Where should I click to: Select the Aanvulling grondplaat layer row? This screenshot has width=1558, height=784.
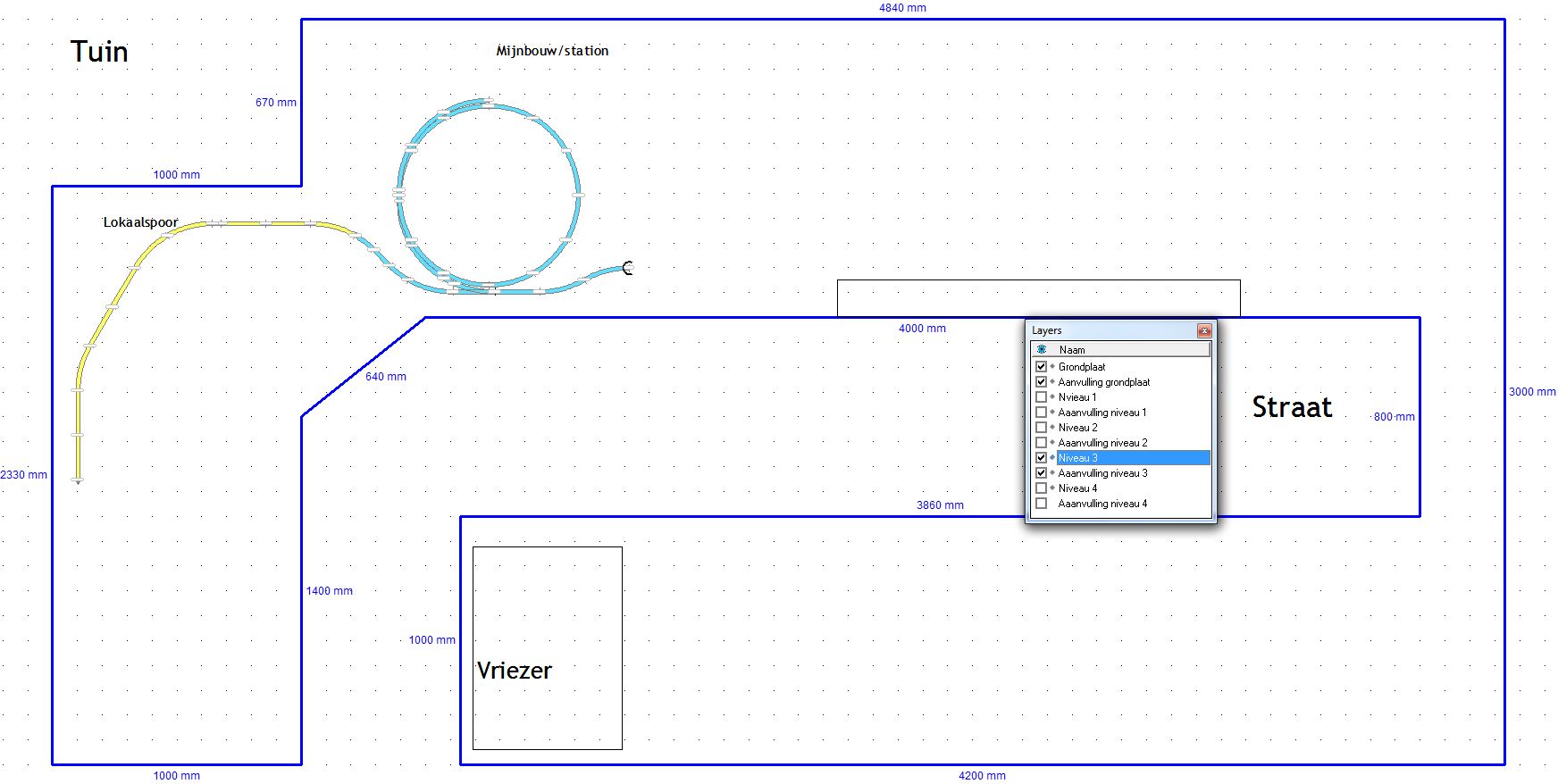tap(1121, 381)
